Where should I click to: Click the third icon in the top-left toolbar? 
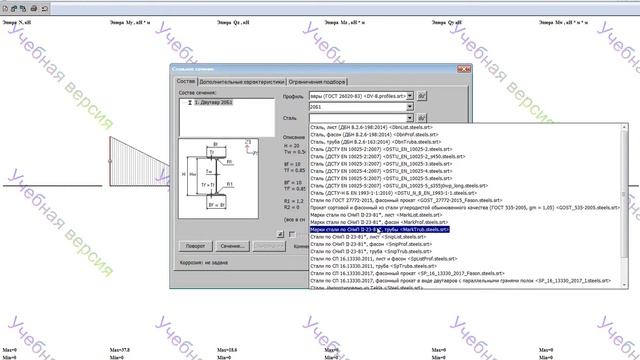coord(23,8)
